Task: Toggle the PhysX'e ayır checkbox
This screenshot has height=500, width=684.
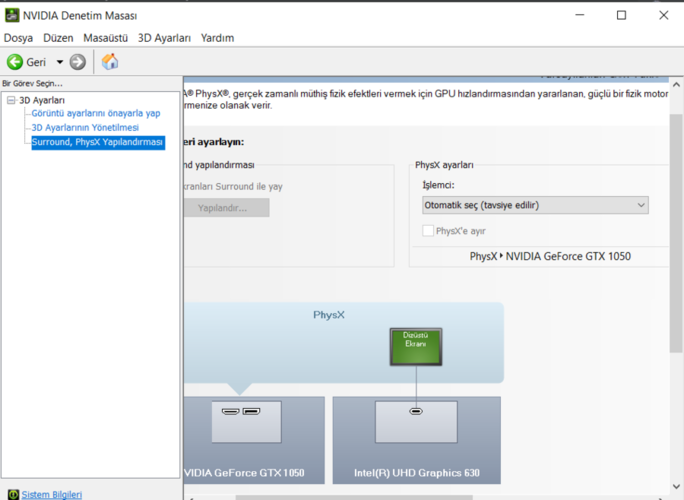Action: click(x=428, y=231)
